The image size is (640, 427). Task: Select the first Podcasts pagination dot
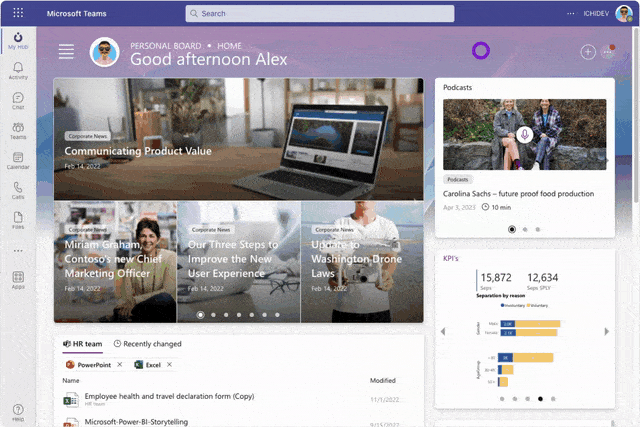(512, 229)
